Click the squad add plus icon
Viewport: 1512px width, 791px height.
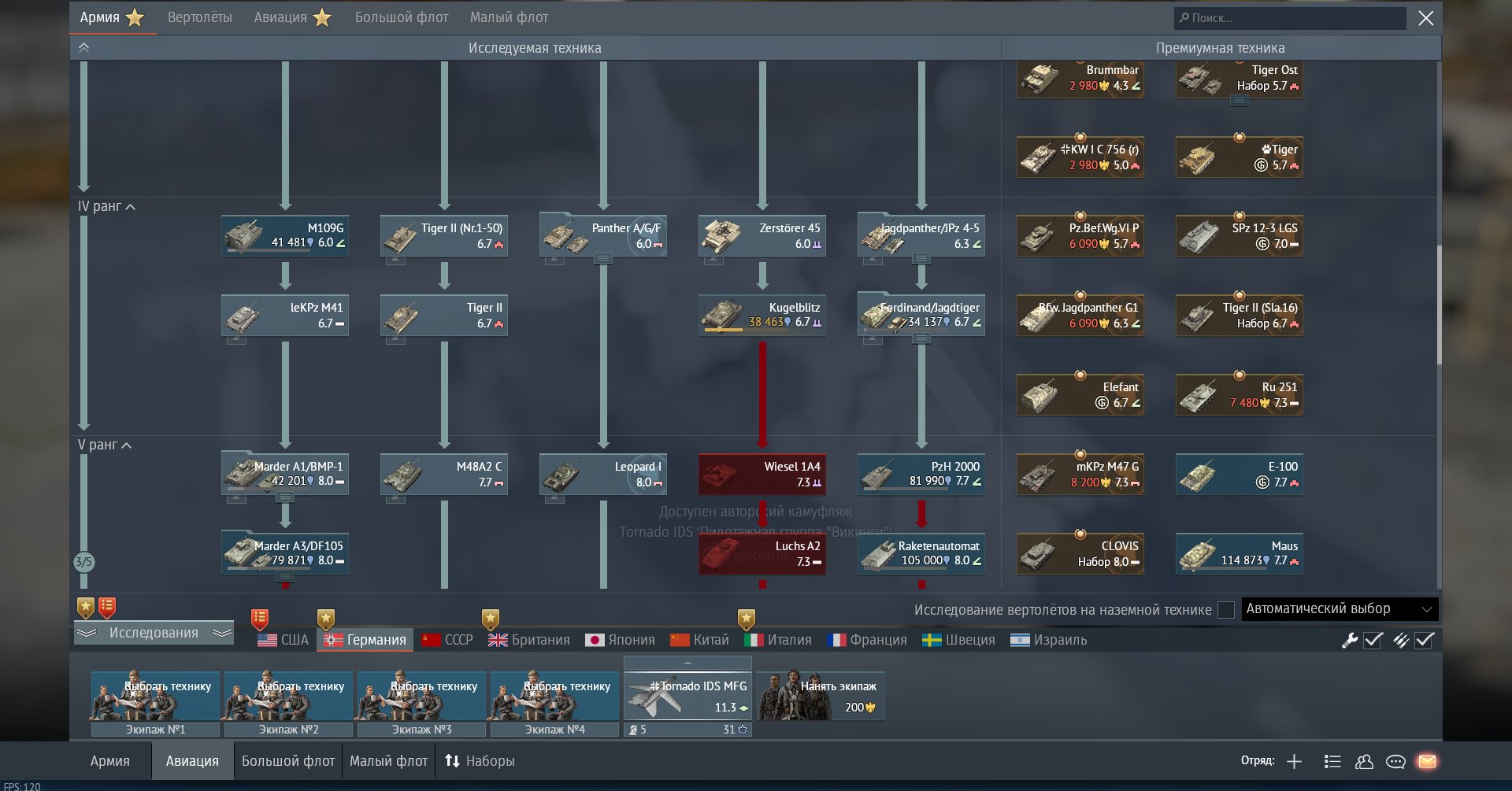(1294, 761)
